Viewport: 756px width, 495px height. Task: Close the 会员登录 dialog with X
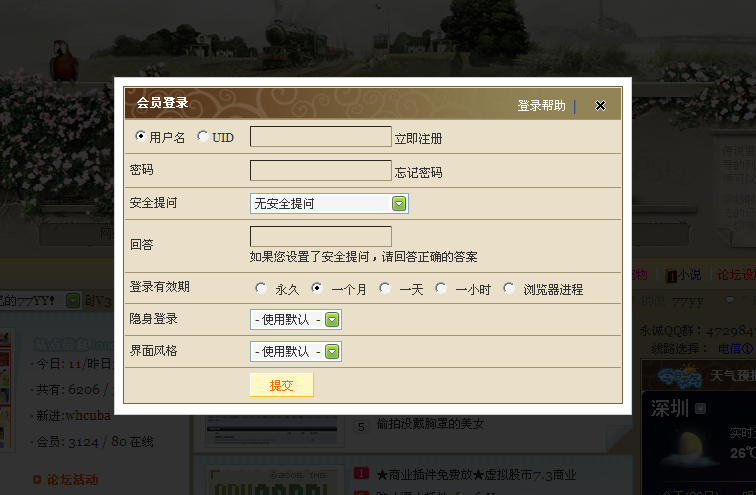click(x=600, y=105)
